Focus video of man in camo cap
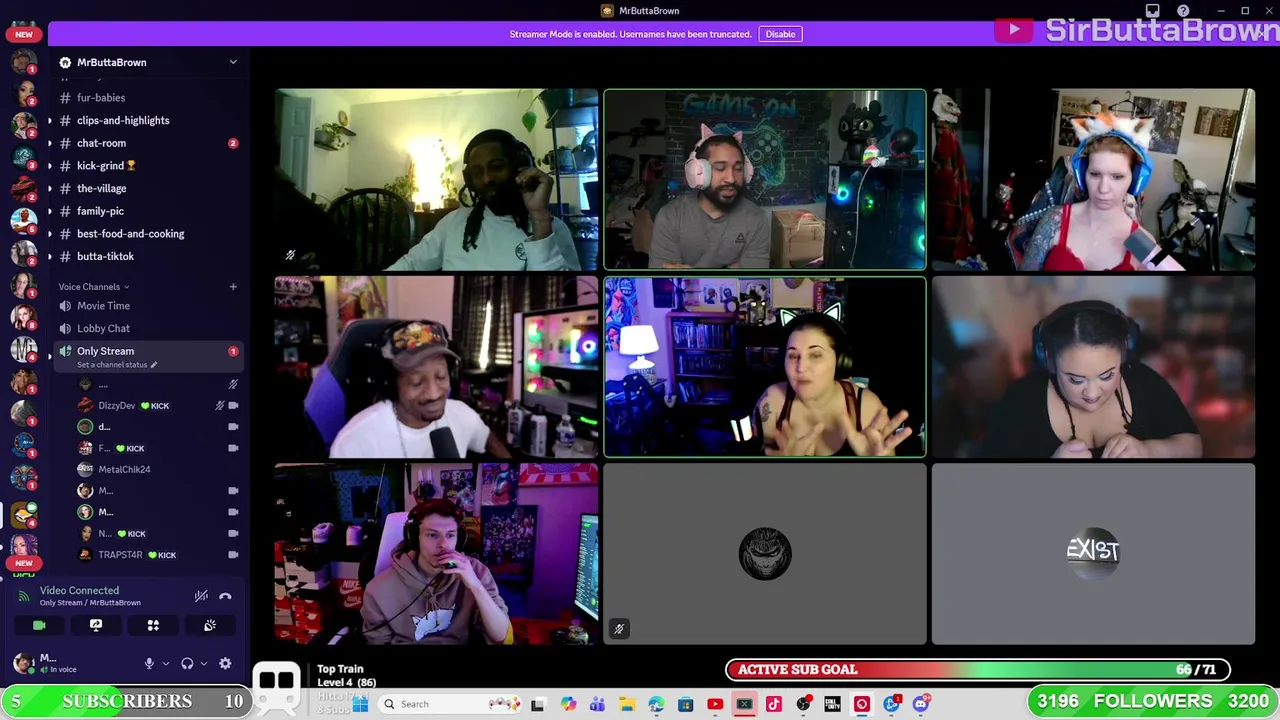The width and height of the screenshot is (1280, 720). pos(436,367)
